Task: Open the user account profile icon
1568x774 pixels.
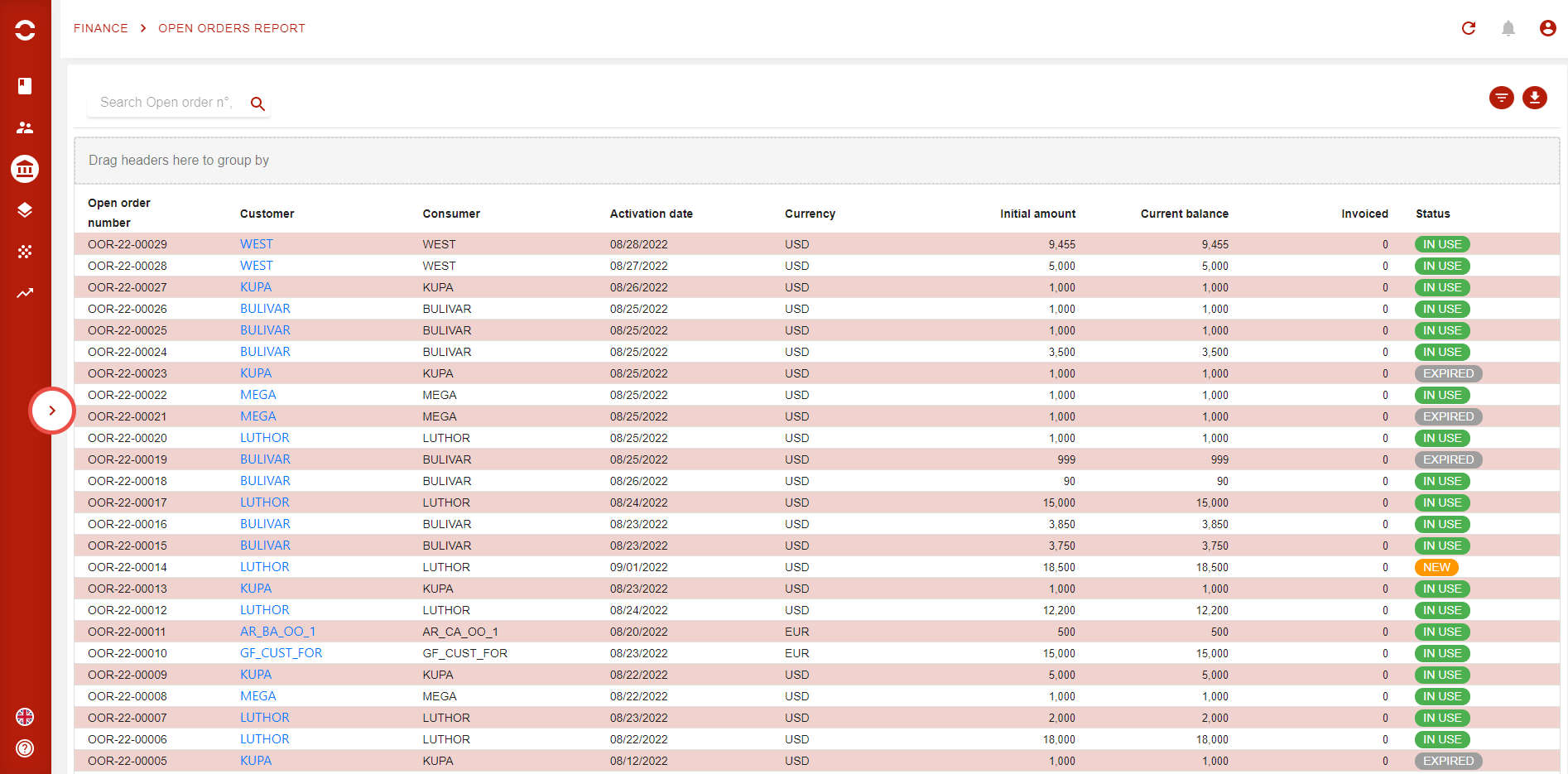Action: coord(1547,28)
